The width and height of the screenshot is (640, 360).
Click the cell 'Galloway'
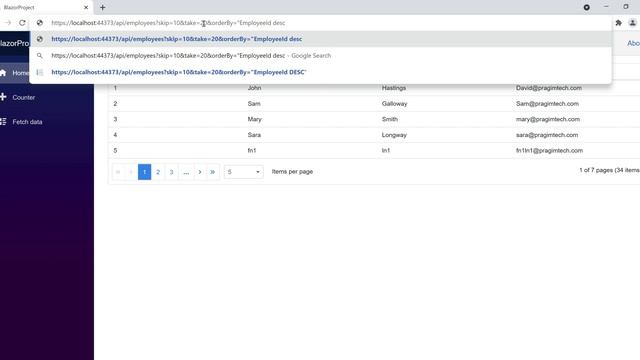394,104
